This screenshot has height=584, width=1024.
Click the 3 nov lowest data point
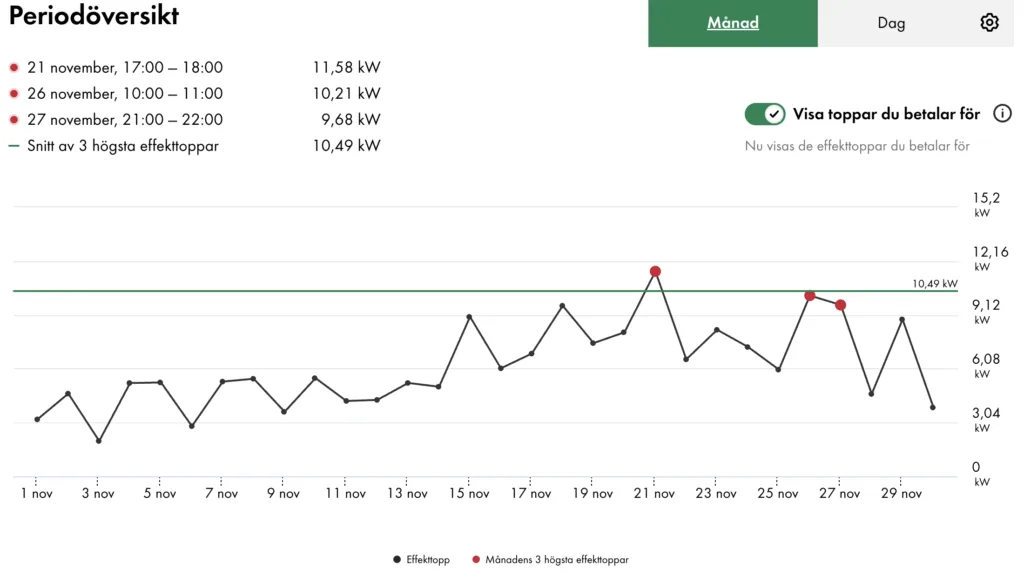pyautogui.click(x=98, y=441)
